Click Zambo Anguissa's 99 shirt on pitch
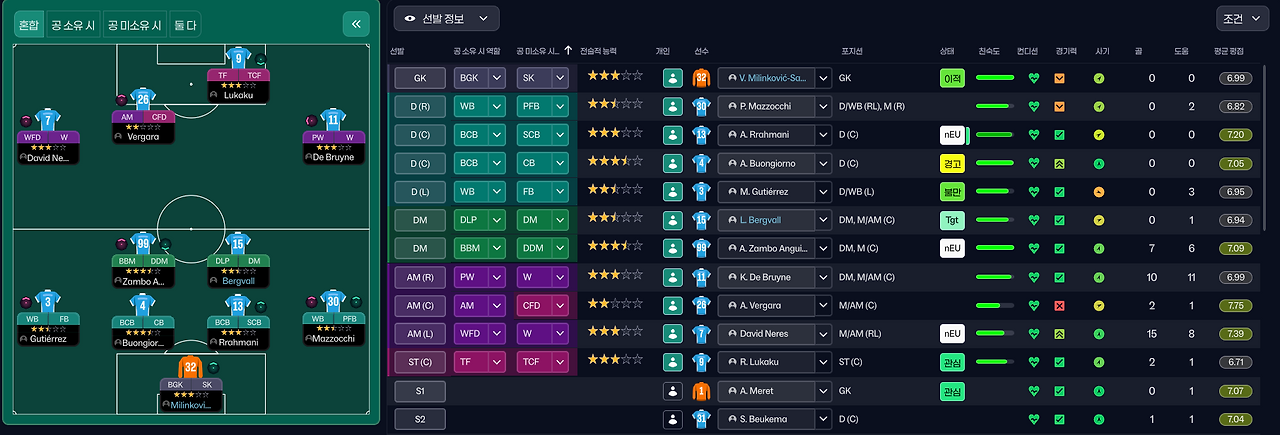The width and height of the screenshot is (1280, 435). (x=143, y=243)
